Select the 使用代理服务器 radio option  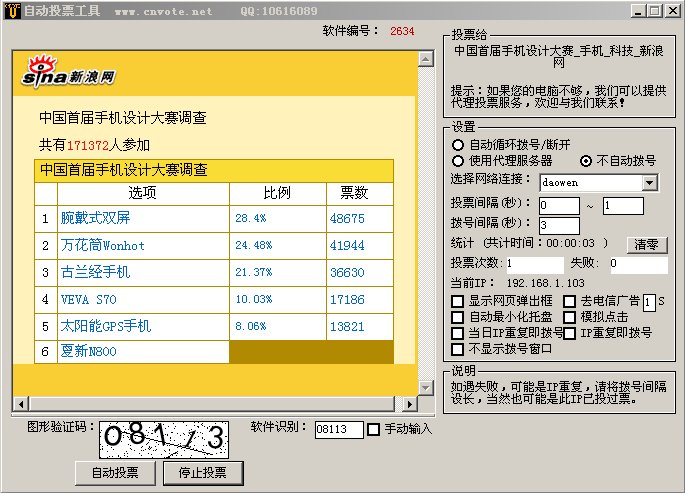click(458, 161)
